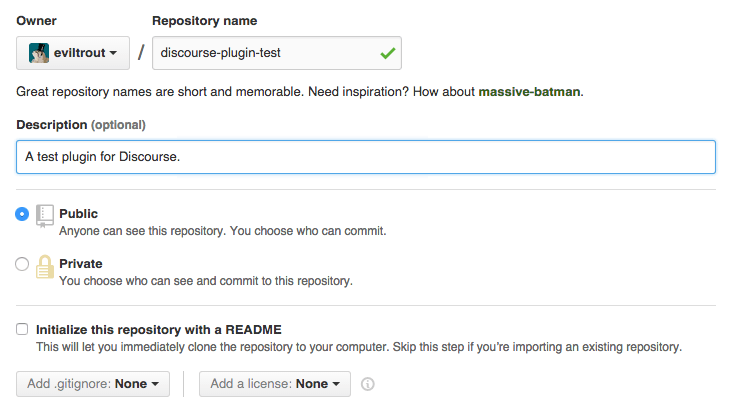Click the green checkmark validation icon
Viewport: 730px width, 413px height.
388,53
